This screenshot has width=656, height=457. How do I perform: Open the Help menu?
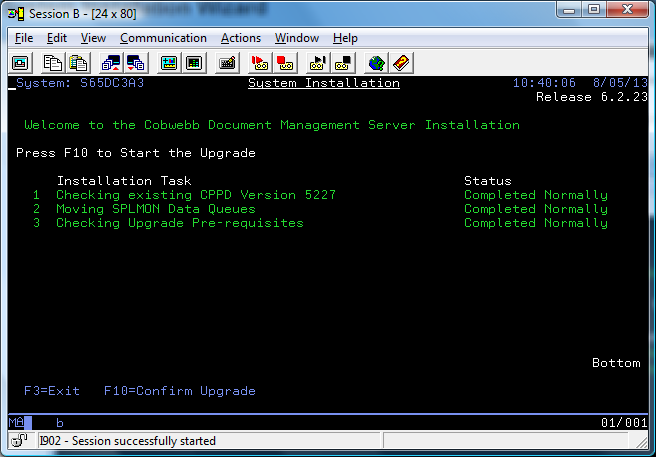click(x=345, y=38)
